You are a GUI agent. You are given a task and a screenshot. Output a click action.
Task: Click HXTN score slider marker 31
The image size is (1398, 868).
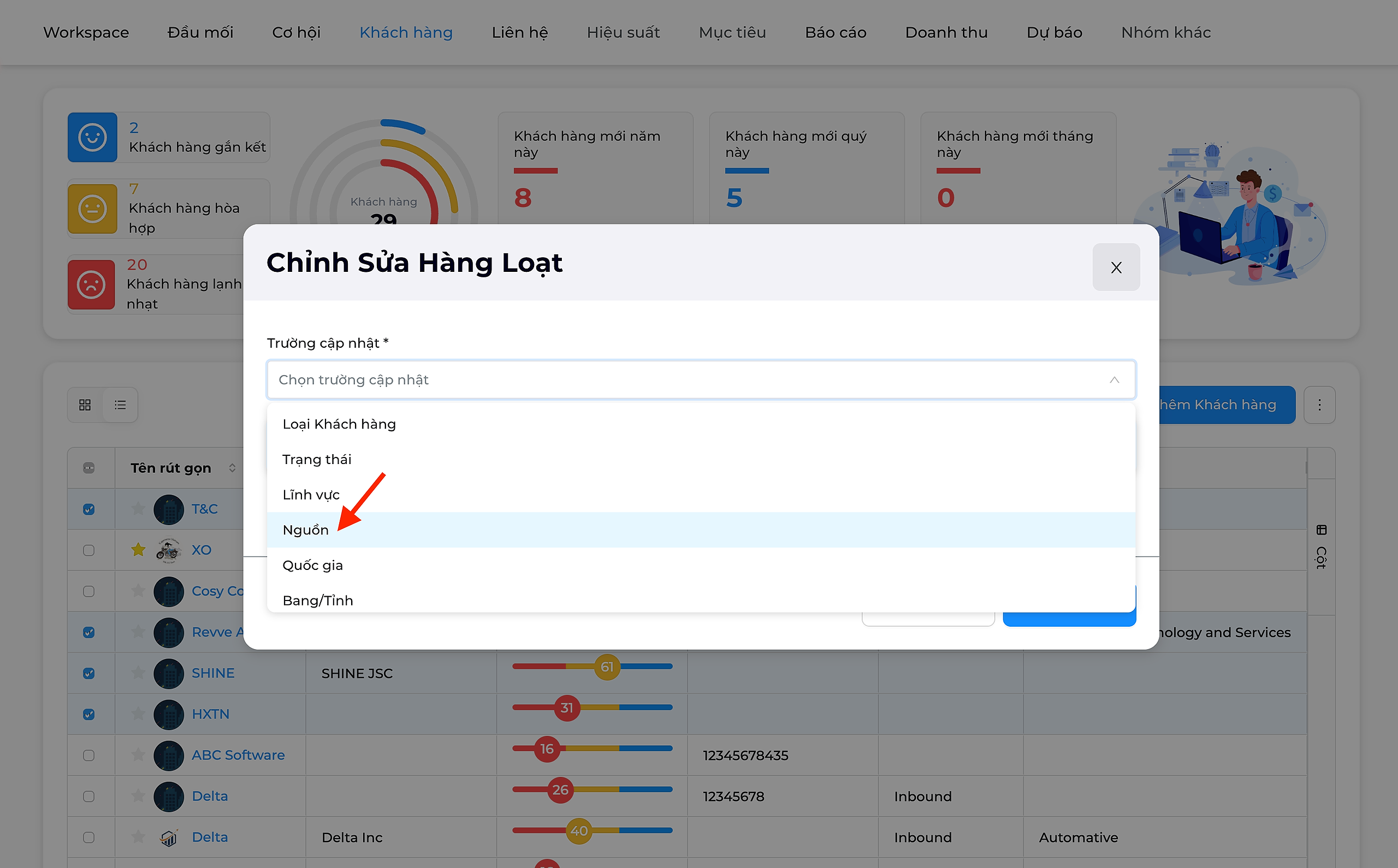(x=567, y=708)
